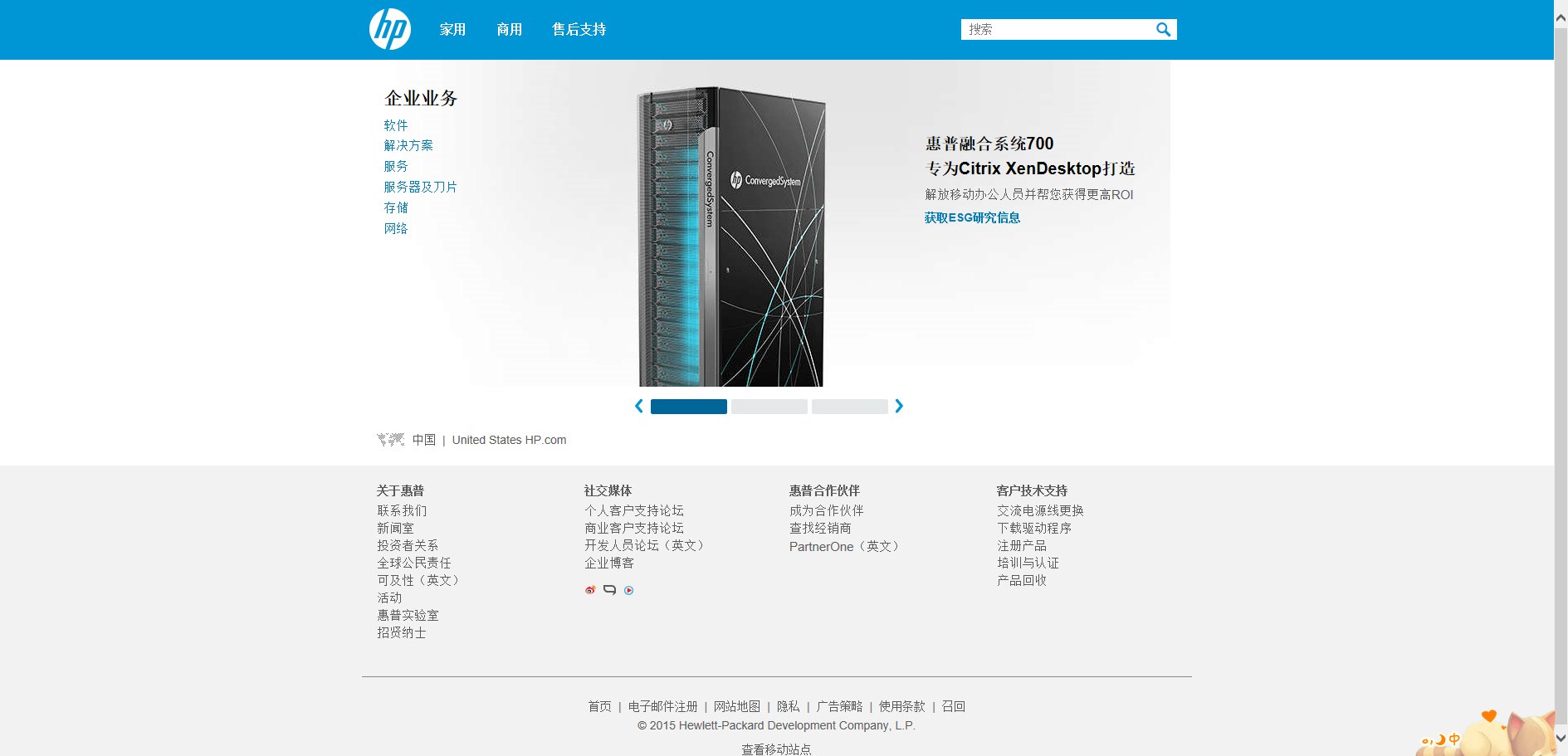Select the second carousel indicator bar
1568x756 pixels.
(768, 407)
